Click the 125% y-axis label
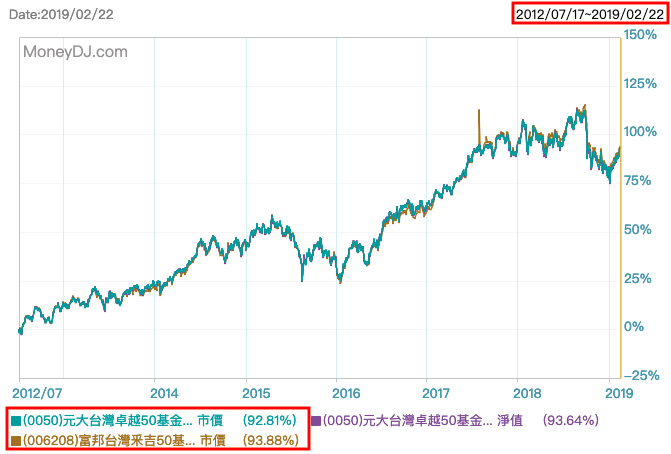 click(x=640, y=83)
